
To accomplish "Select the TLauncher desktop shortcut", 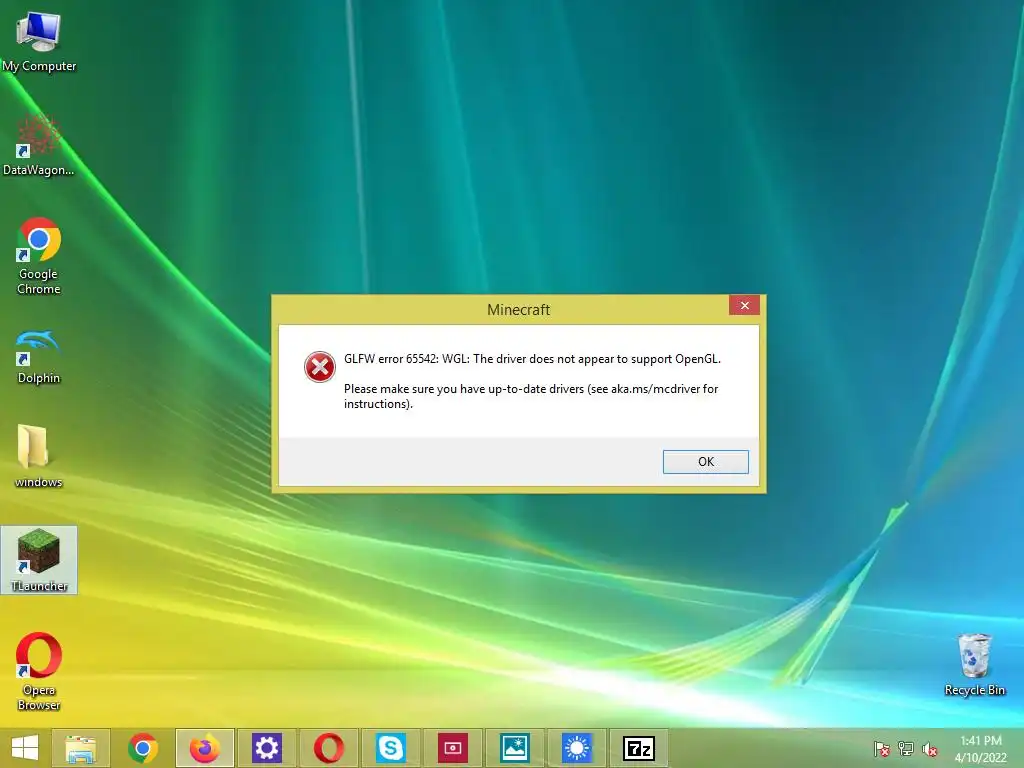I will pos(39,560).
